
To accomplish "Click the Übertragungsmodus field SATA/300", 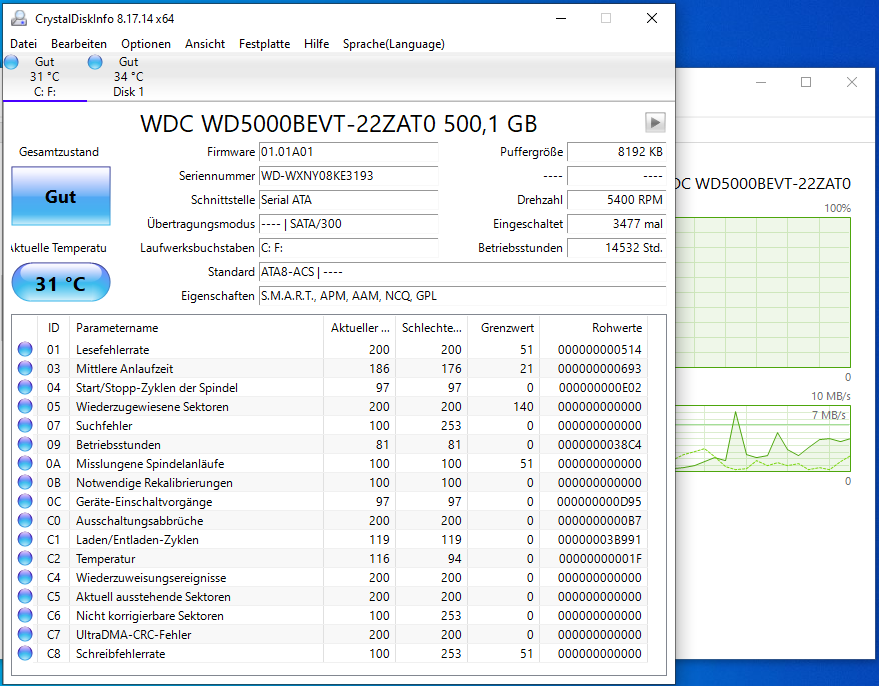I will (348, 224).
